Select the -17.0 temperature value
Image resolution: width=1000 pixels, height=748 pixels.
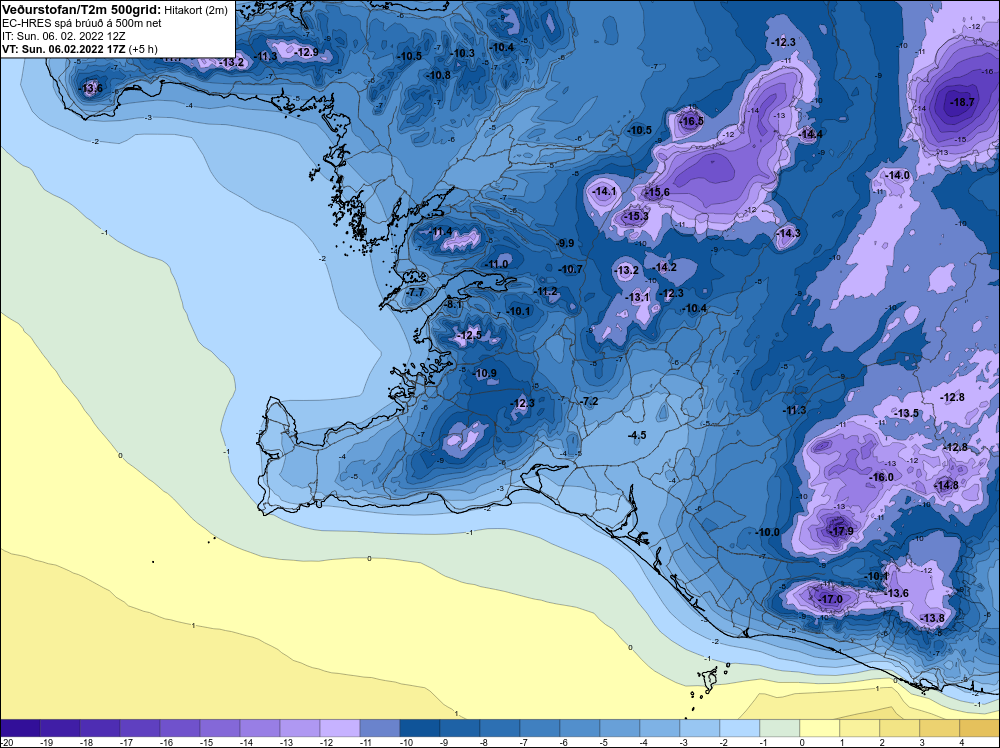pyautogui.click(x=830, y=599)
